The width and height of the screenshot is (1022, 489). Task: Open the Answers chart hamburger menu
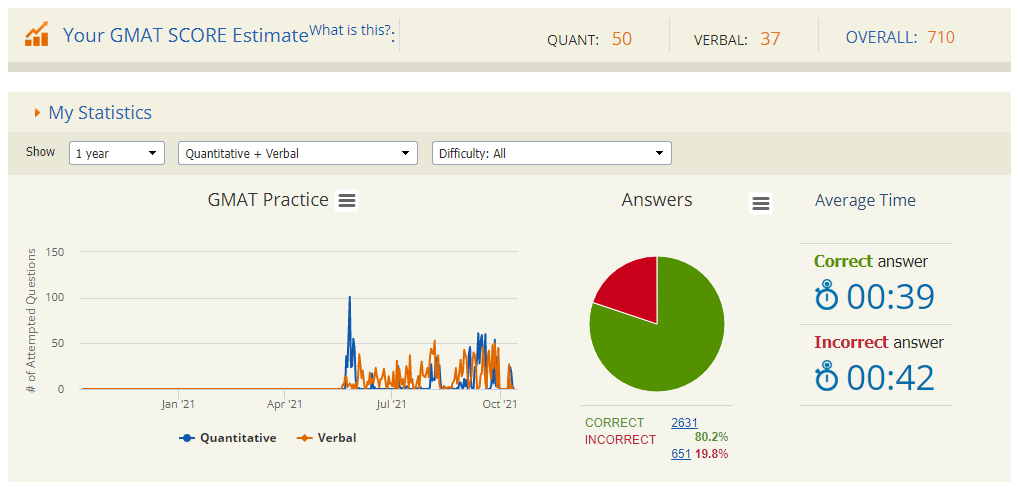pyautogui.click(x=760, y=204)
